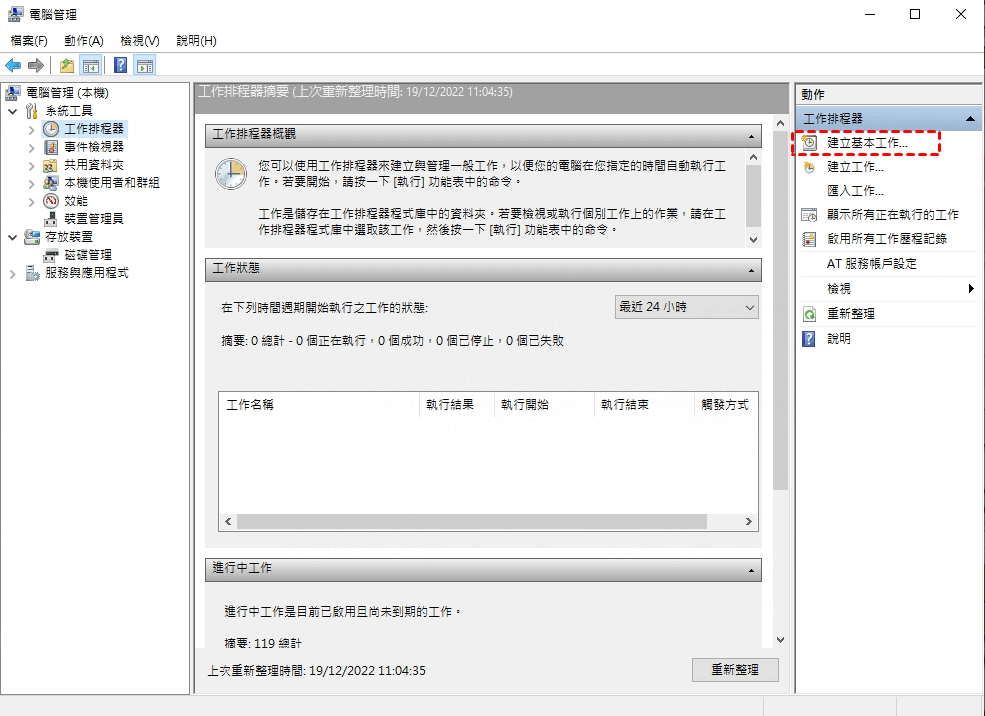The width and height of the screenshot is (985, 716).
Task: Expand the 共用資料夾 tree node
Action: pos(31,166)
